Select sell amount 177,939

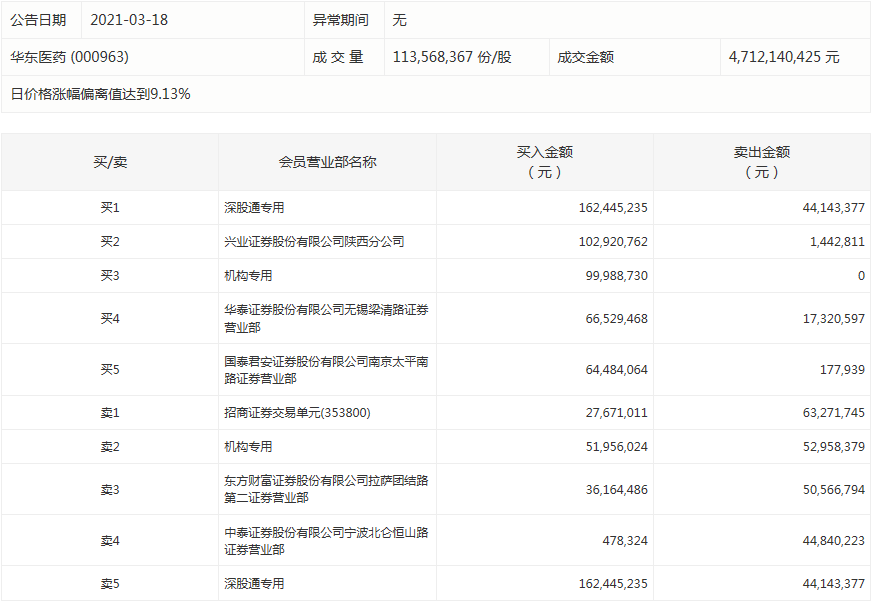[842, 370]
